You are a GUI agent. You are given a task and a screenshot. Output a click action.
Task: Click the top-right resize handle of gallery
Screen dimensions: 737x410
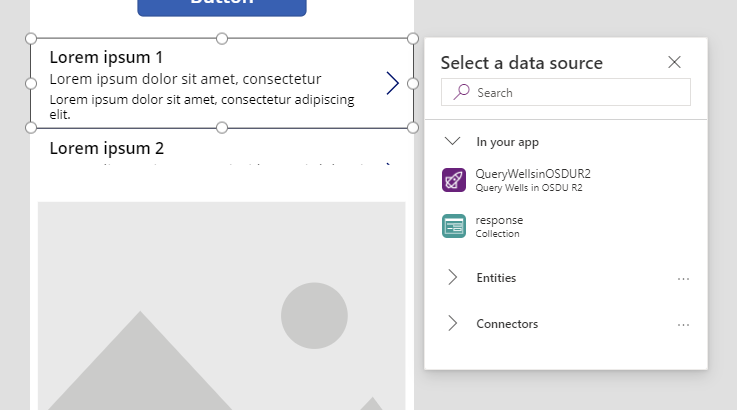413,39
